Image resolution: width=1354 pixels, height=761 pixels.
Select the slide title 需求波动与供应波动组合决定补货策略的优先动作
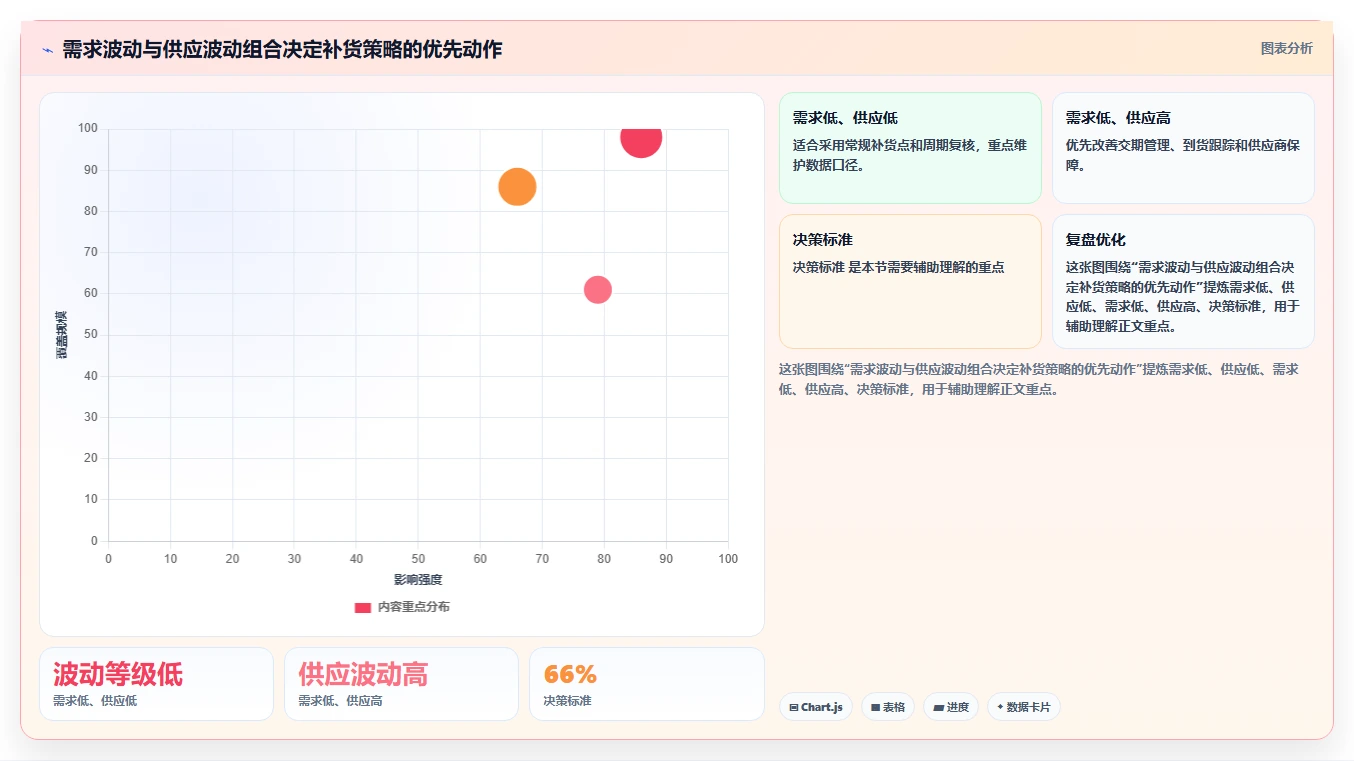[x=282, y=49]
